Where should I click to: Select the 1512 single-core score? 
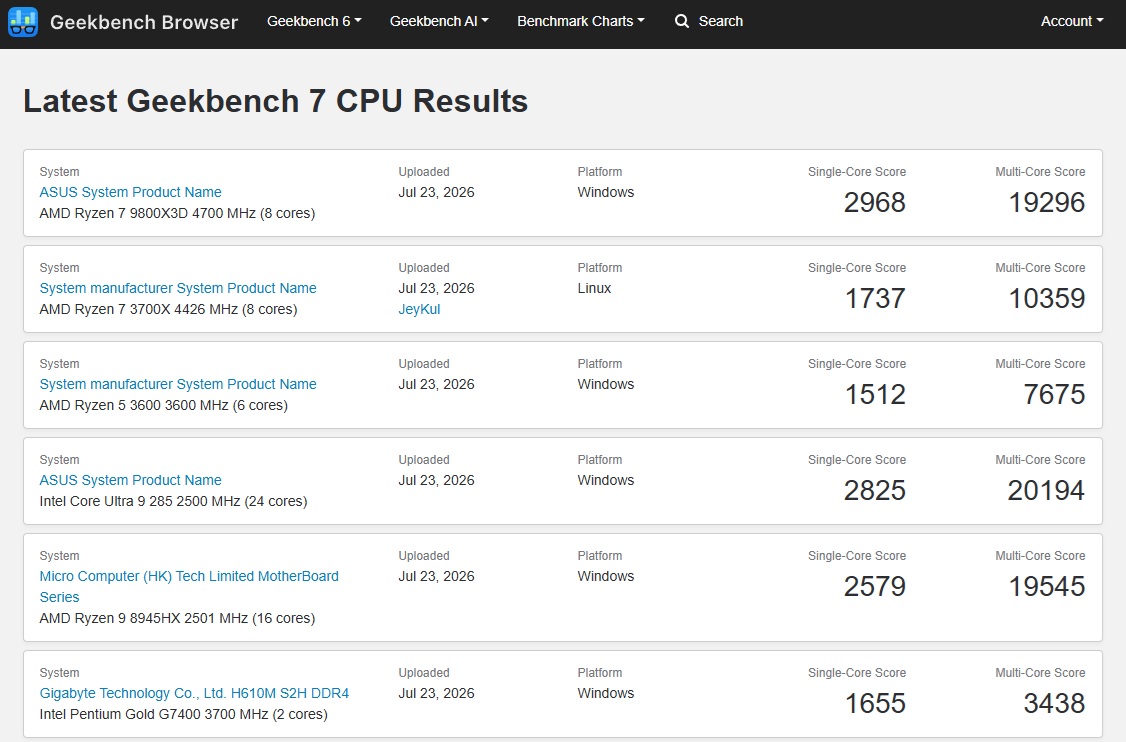click(875, 394)
